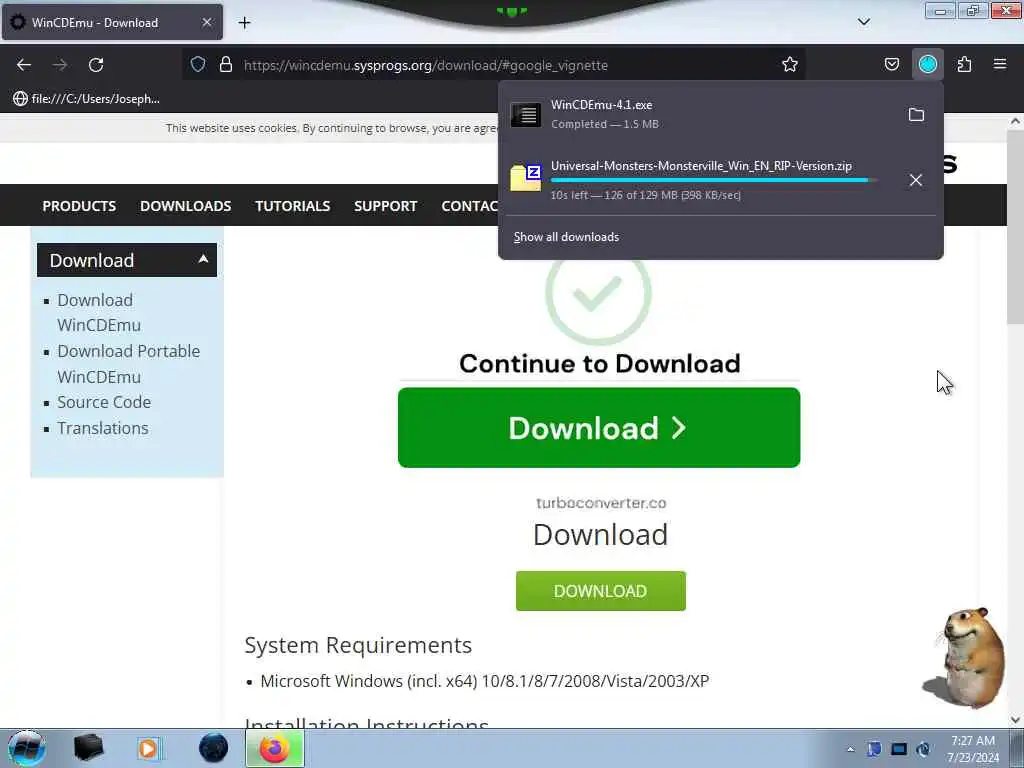Image resolution: width=1024 pixels, height=768 pixels.
Task: Click the padlock site security icon
Action: pyautogui.click(x=226, y=64)
